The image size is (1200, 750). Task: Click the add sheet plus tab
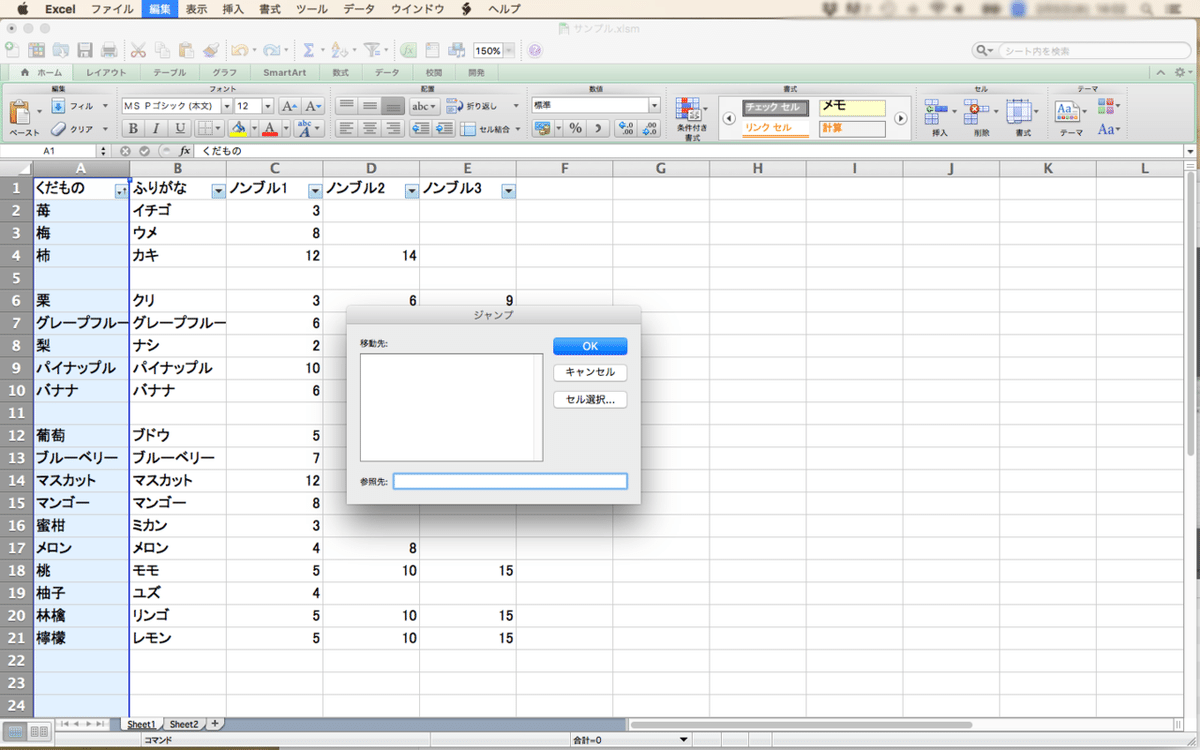[214, 724]
